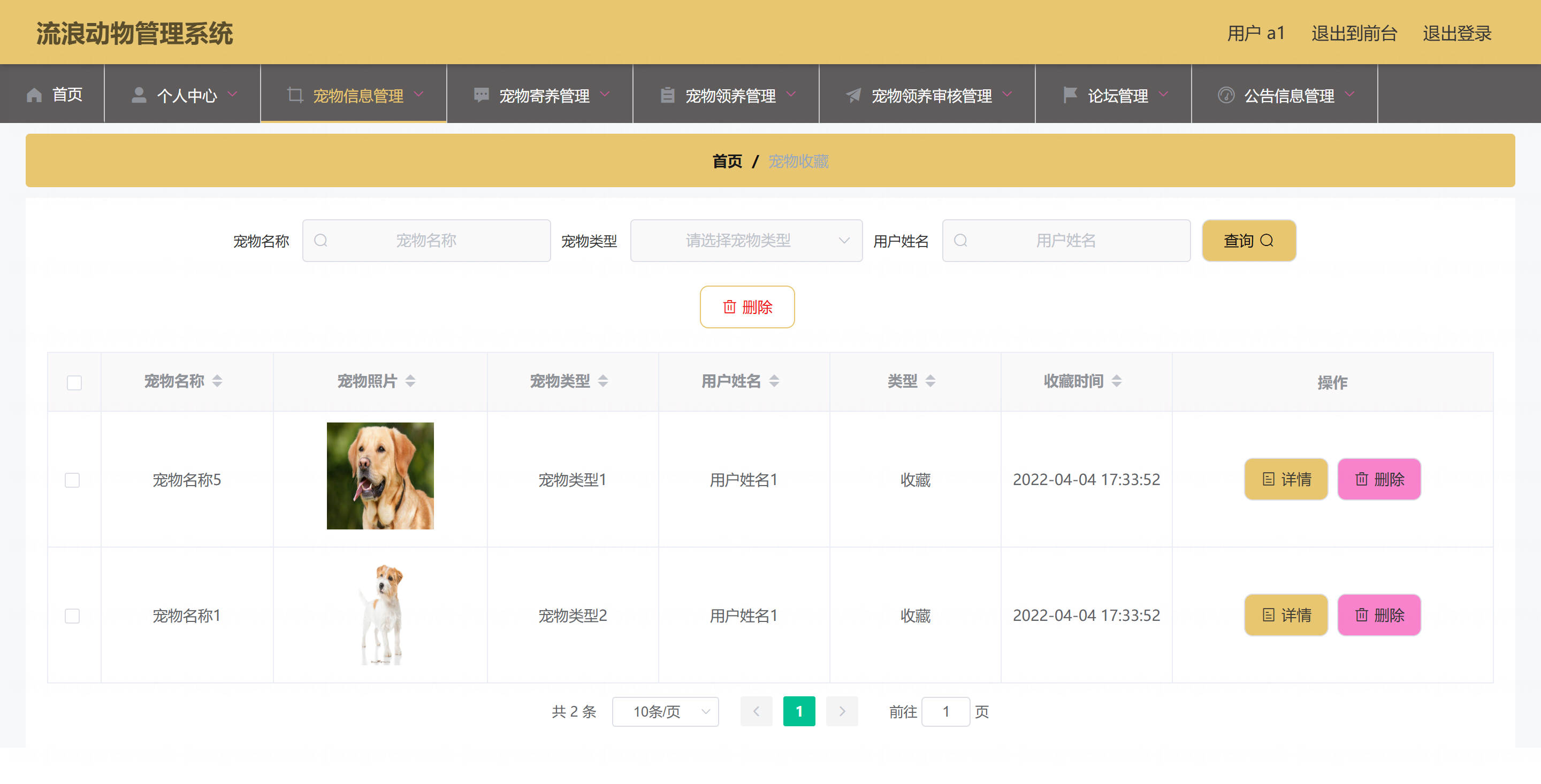This screenshot has height=784, width=1541.
Task: Go to the next page arrow
Action: 842,711
